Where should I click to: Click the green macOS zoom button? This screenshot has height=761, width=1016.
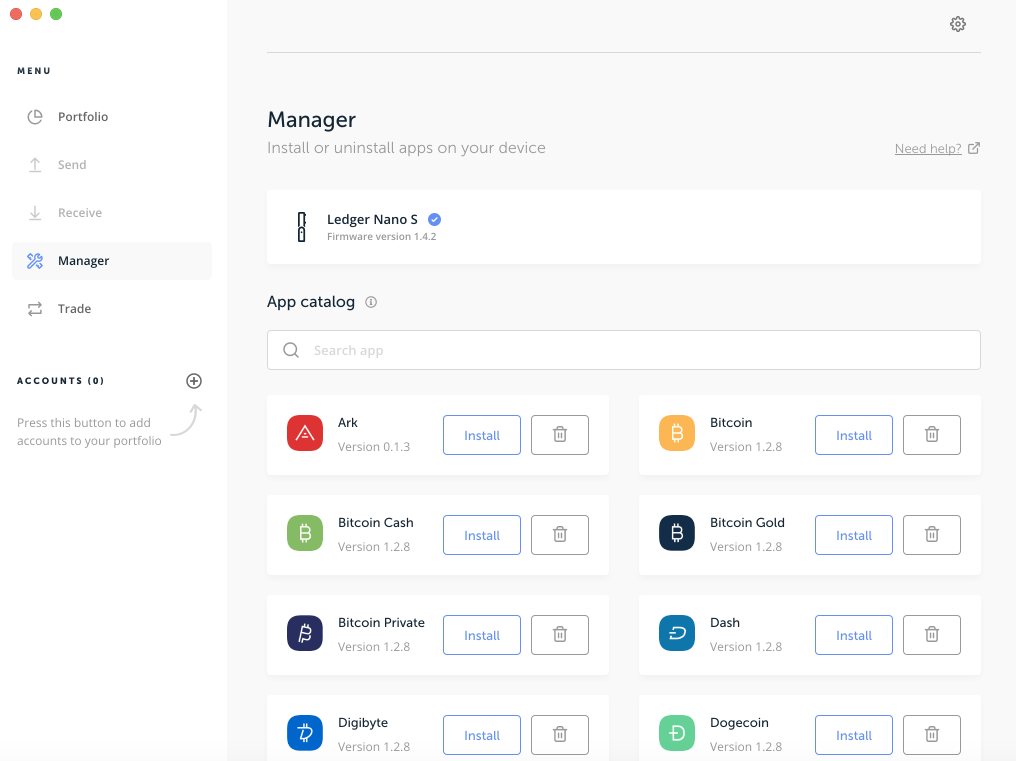tap(56, 14)
